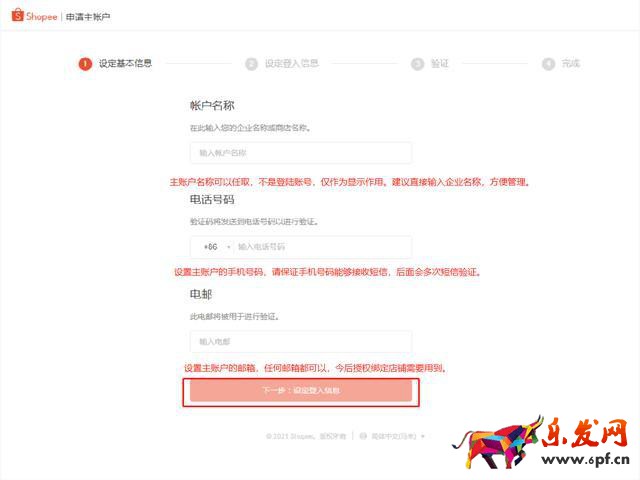This screenshot has height=480, width=640.
Task: Click the grey step 2 circle icon
Action: pos(251,64)
